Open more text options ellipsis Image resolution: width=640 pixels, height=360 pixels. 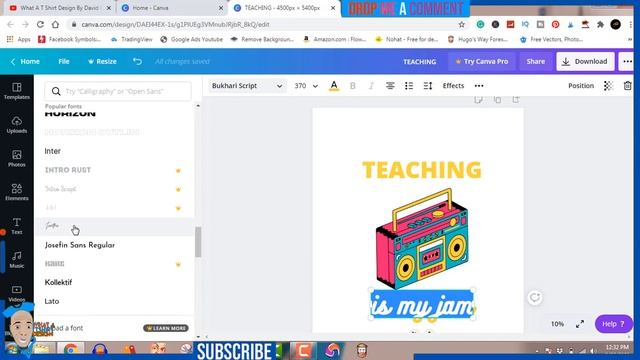click(479, 86)
